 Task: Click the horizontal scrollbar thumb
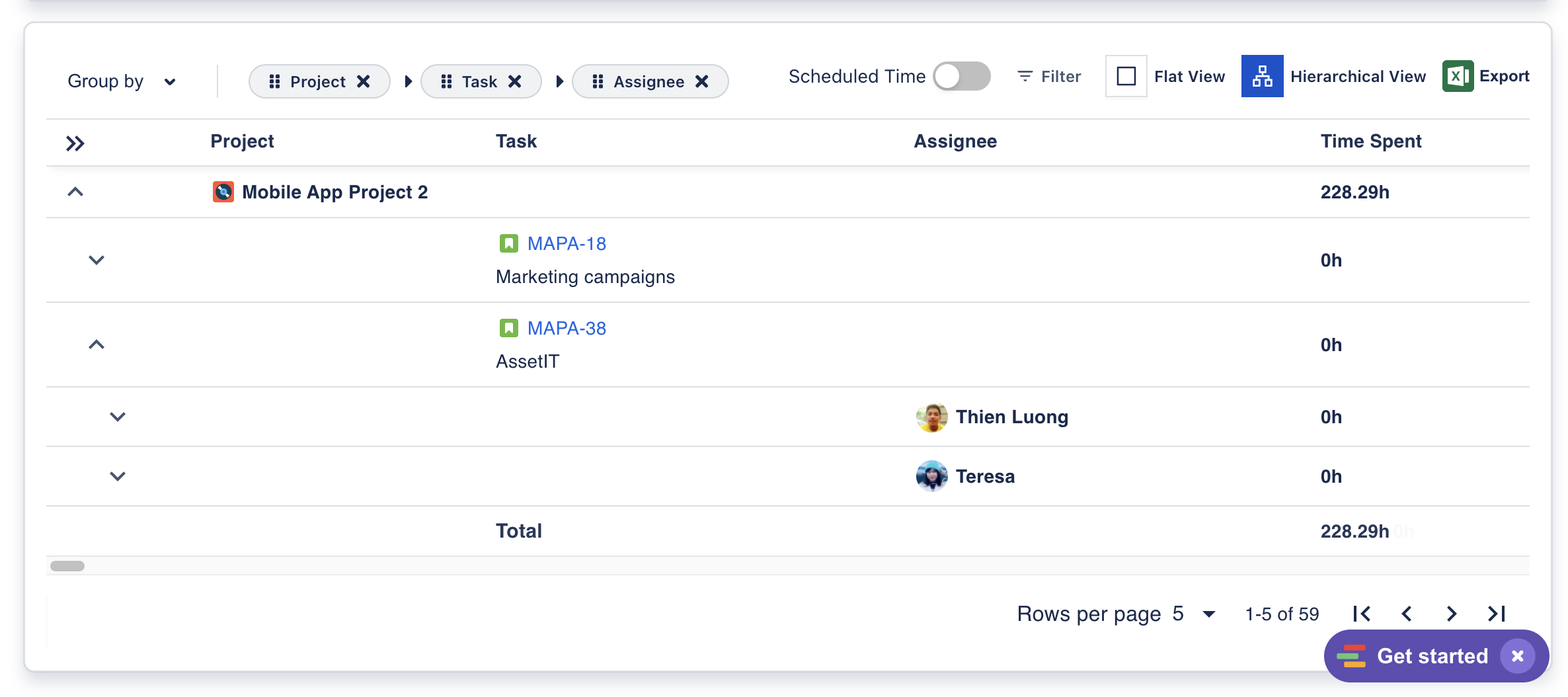[x=67, y=566]
